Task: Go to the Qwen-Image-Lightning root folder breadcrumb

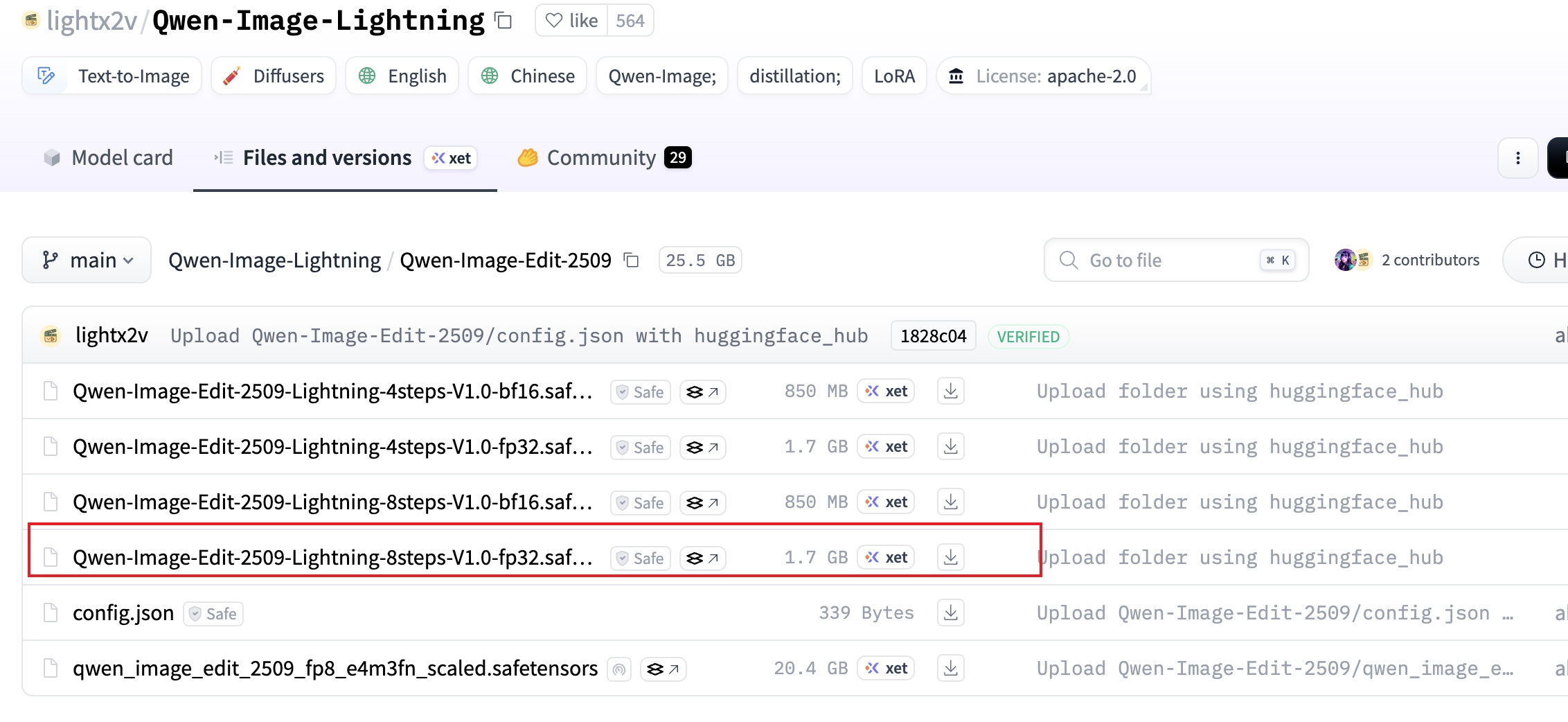Action: (274, 260)
